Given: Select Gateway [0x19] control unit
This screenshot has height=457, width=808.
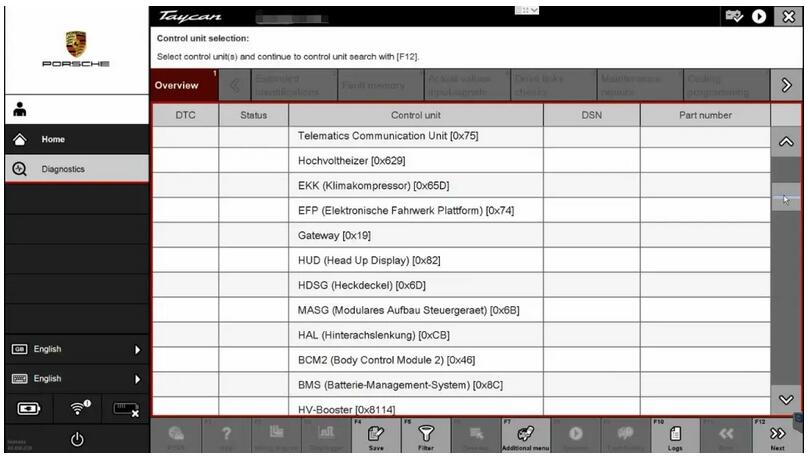Looking at the screenshot, I should (461, 235).
